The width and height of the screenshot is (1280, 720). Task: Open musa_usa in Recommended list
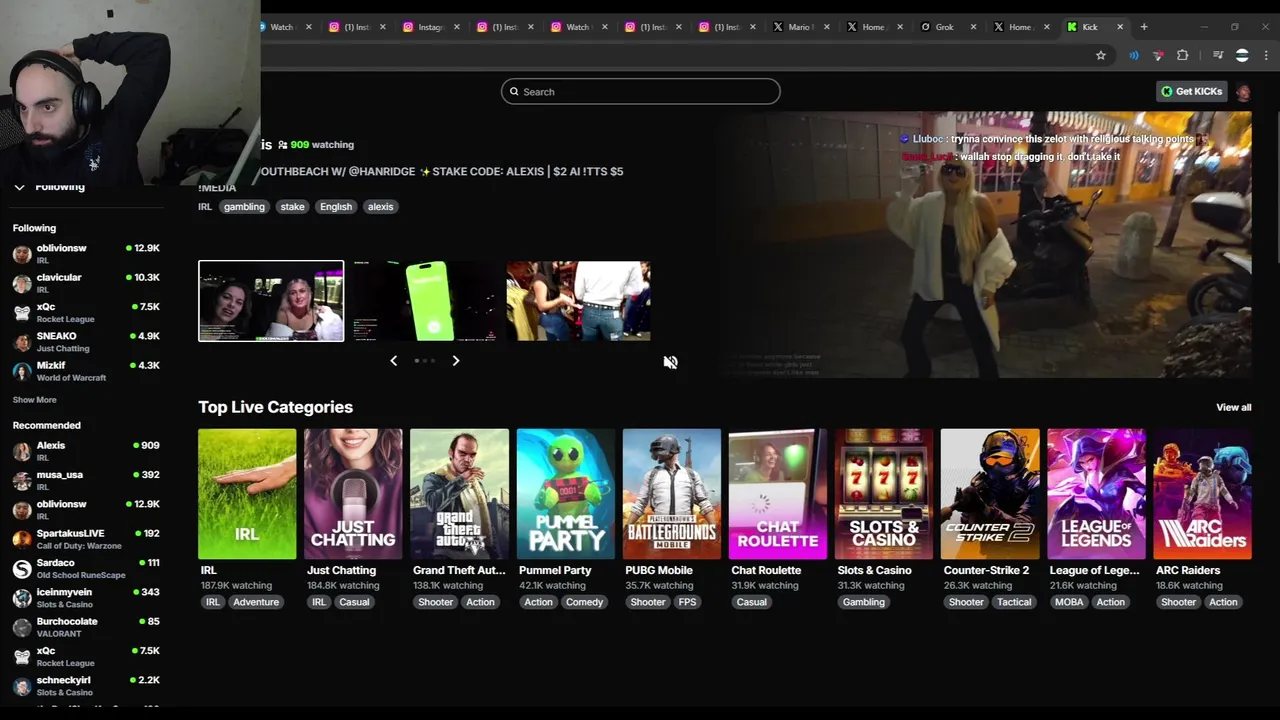[x=86, y=480]
